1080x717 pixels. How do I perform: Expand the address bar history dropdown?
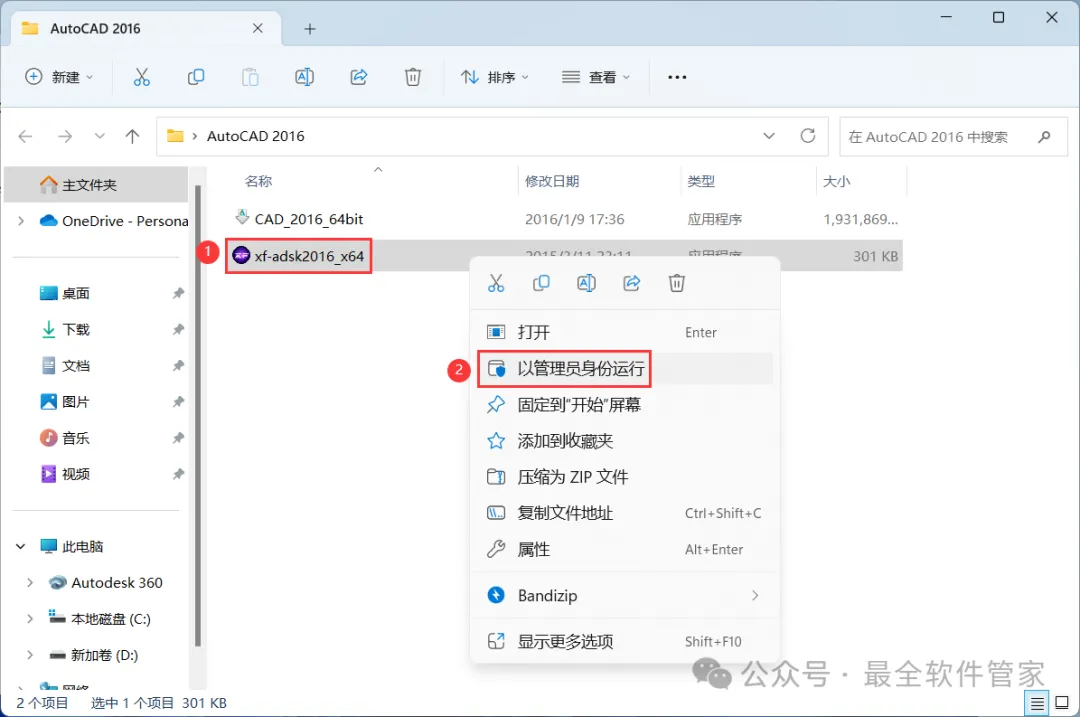[769, 136]
